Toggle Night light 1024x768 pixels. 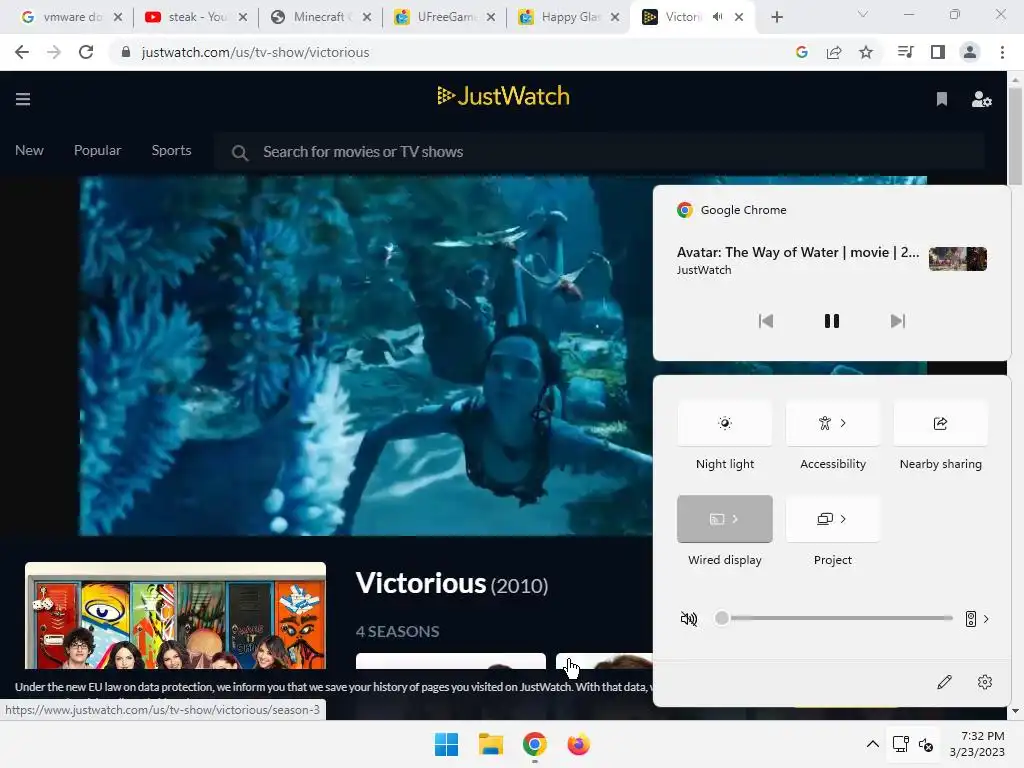(x=725, y=423)
